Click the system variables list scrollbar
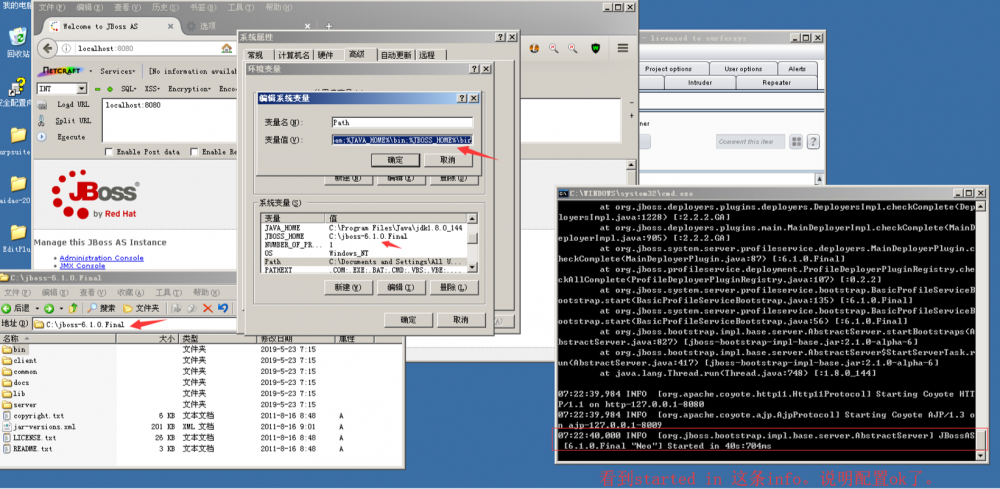 pyautogui.click(x=472, y=244)
